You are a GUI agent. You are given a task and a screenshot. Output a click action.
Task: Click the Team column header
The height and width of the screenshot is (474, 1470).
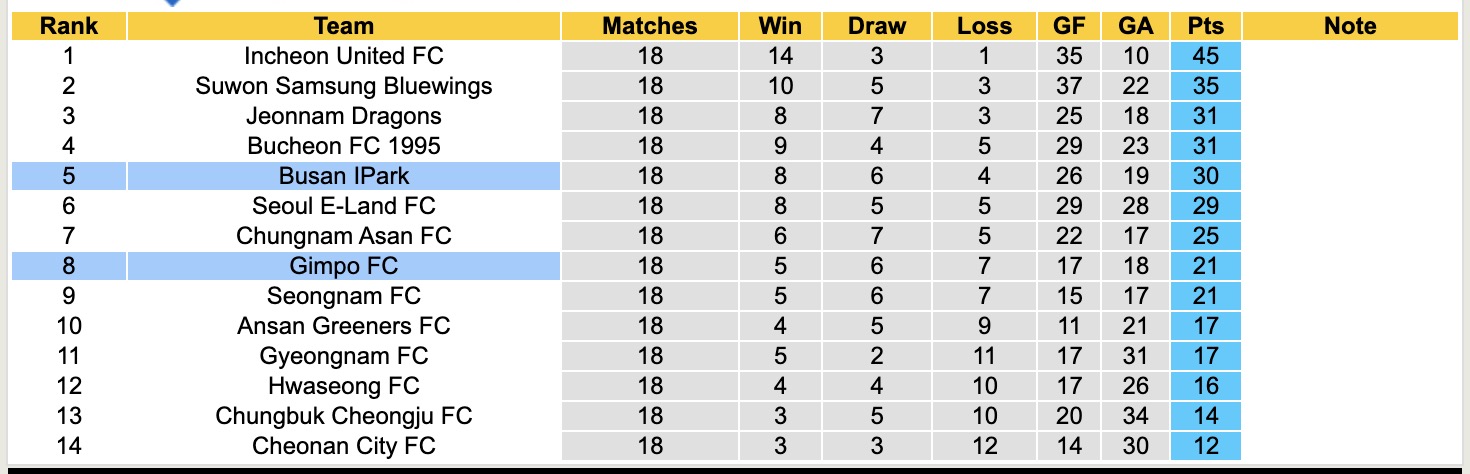click(x=343, y=26)
